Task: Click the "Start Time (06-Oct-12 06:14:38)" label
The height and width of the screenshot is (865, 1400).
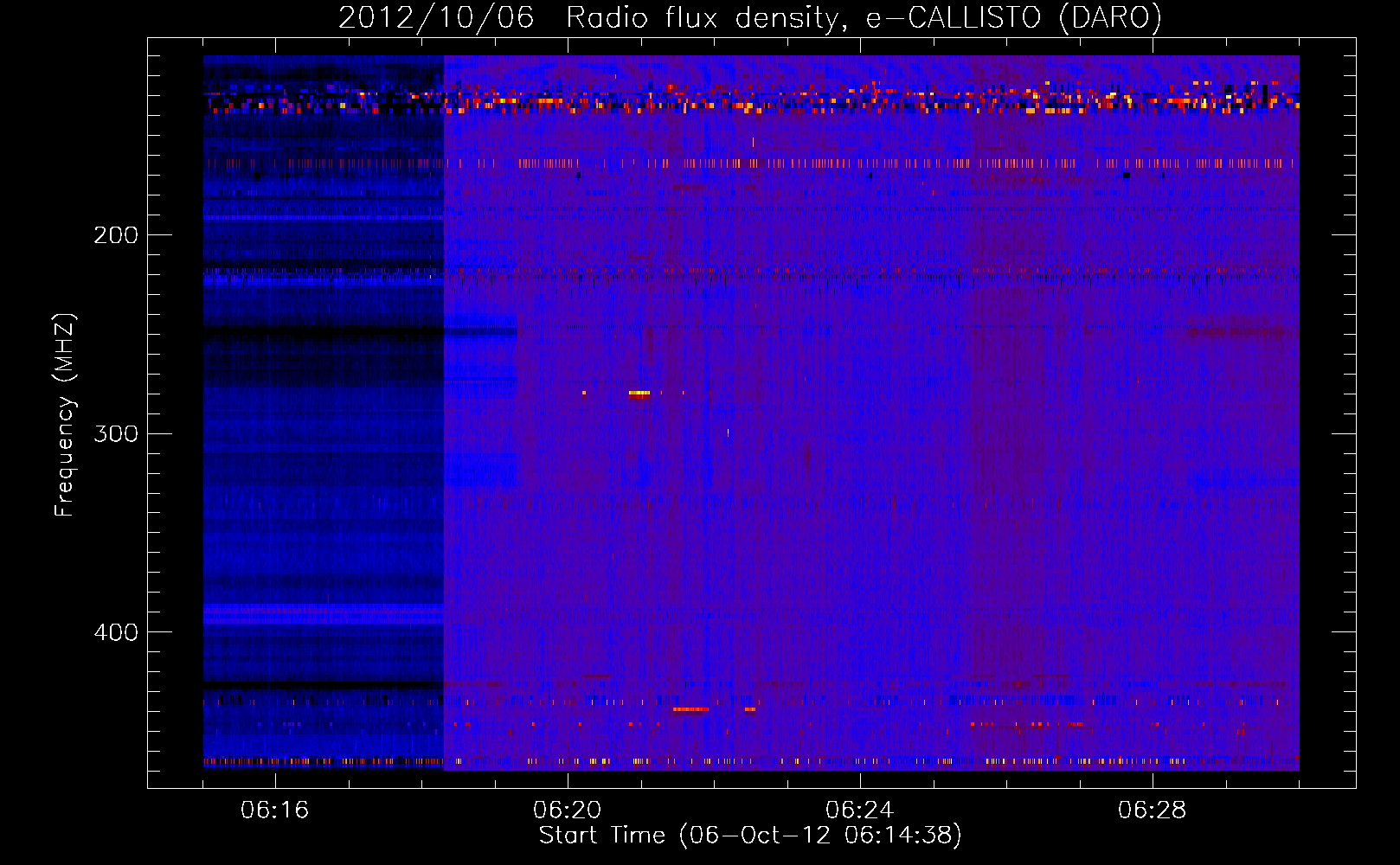Action: [750, 836]
